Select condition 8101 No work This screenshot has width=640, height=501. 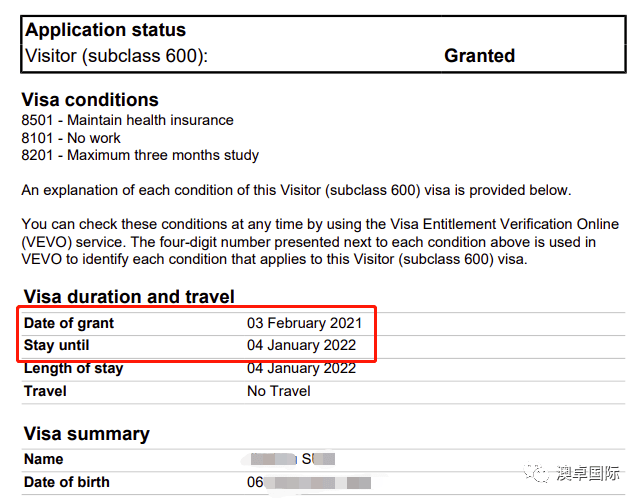coord(71,138)
